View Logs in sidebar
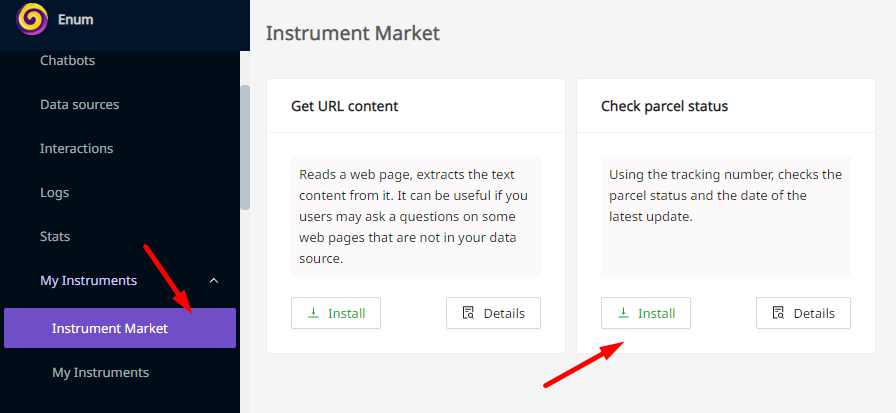 54,193
